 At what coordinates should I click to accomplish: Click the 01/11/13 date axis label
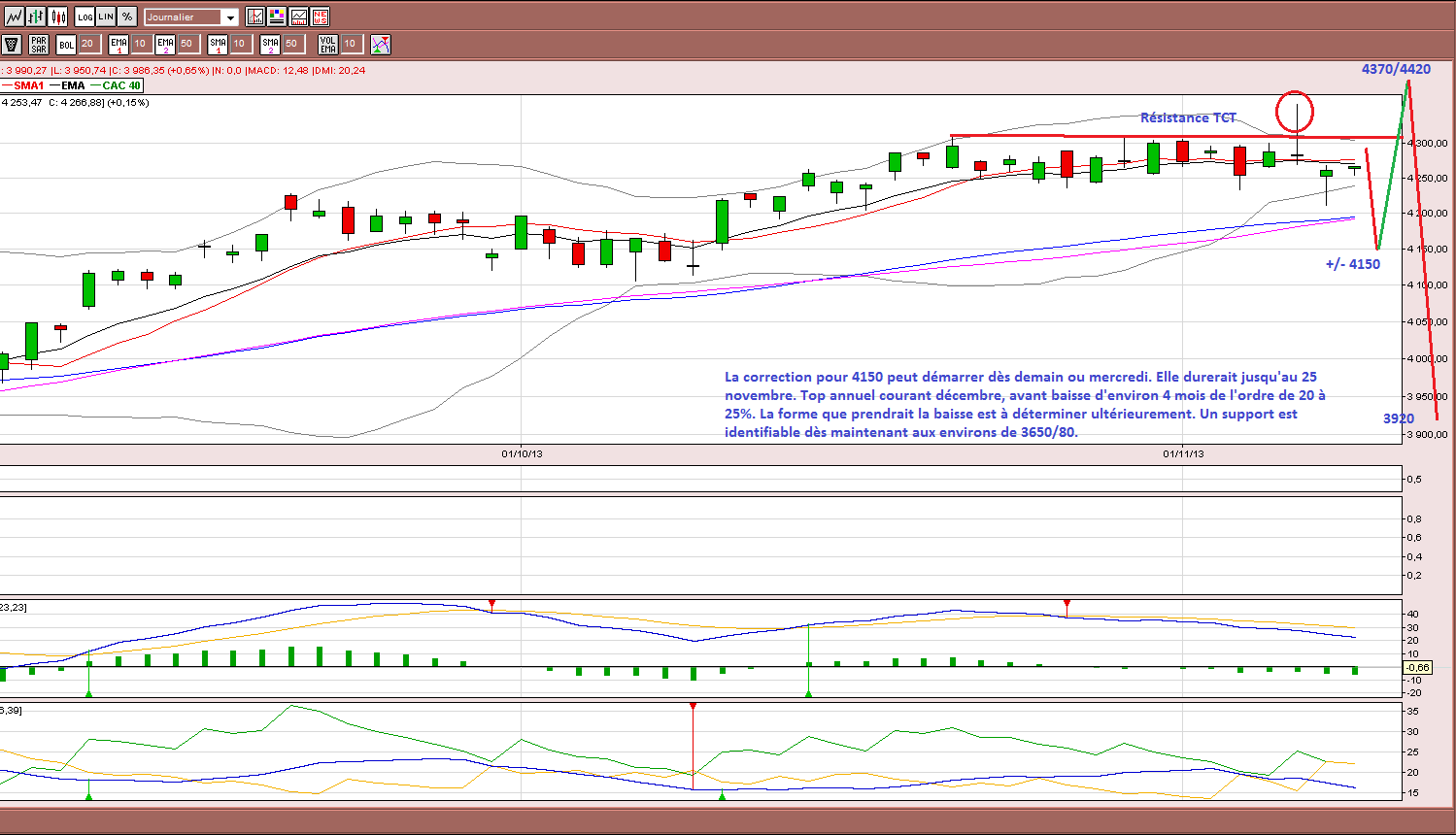coord(1183,453)
